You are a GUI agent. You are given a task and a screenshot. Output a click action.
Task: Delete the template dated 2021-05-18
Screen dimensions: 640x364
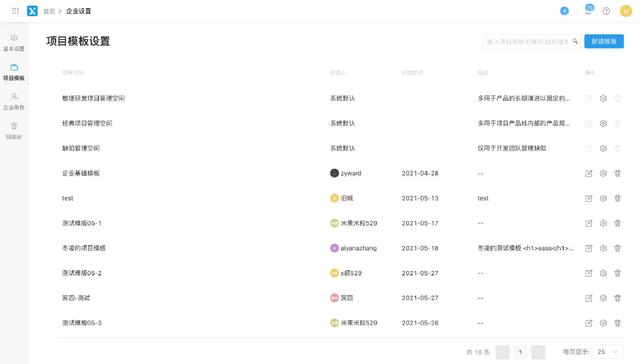pyautogui.click(x=618, y=248)
